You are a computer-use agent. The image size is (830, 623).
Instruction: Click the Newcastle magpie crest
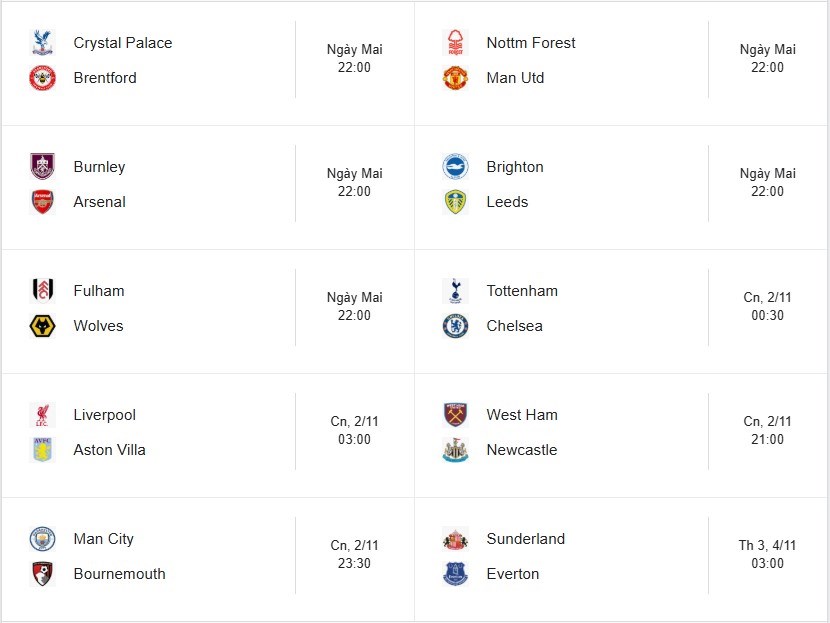455,450
